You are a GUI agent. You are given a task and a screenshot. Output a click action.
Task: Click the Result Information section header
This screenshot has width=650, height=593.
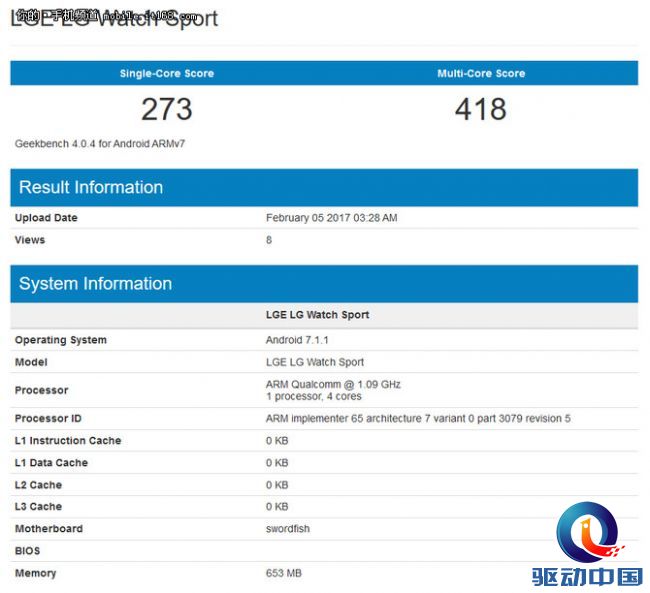point(324,187)
